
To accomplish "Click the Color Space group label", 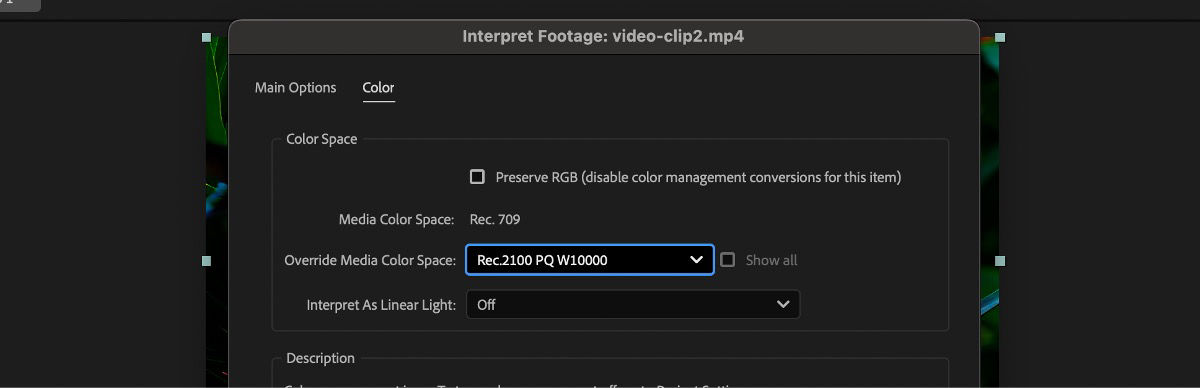I will tap(321, 139).
